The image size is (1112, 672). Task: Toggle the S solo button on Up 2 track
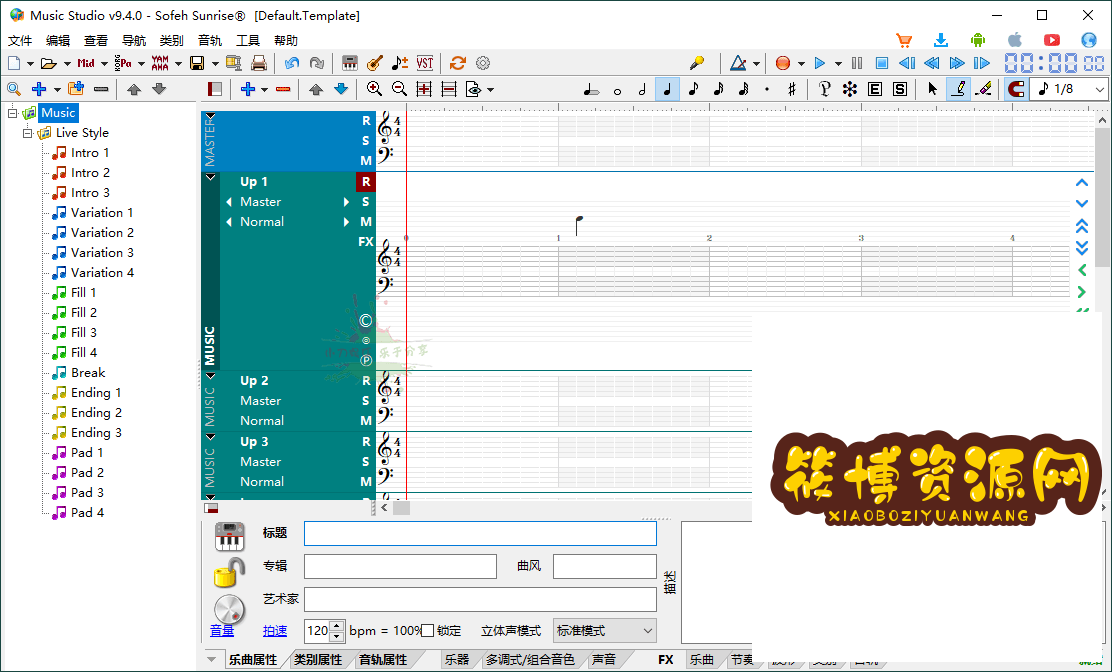click(x=366, y=401)
